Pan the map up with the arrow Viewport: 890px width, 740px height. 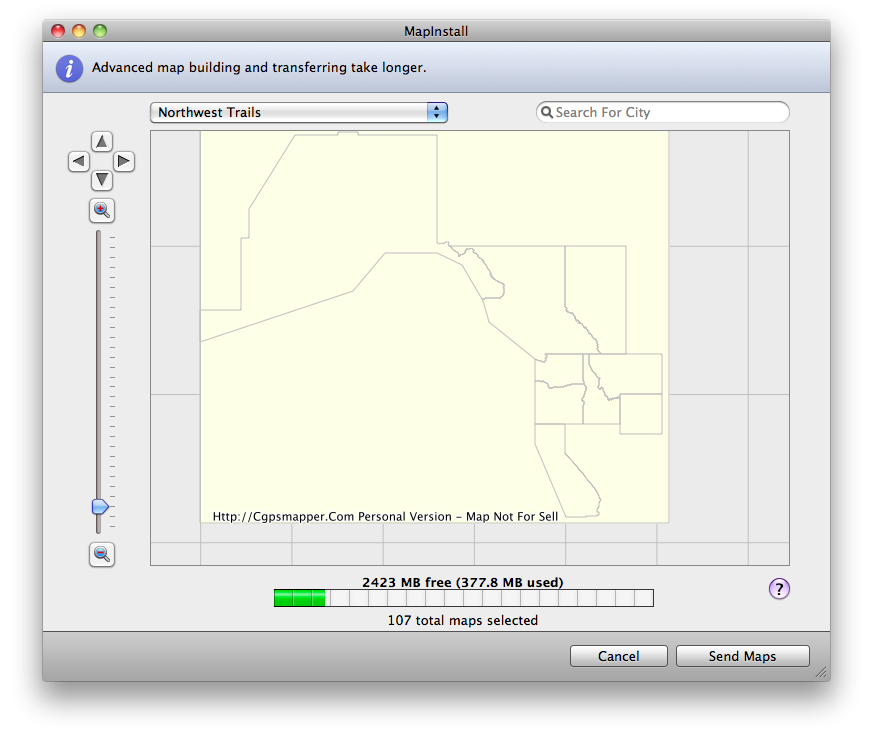pos(102,141)
